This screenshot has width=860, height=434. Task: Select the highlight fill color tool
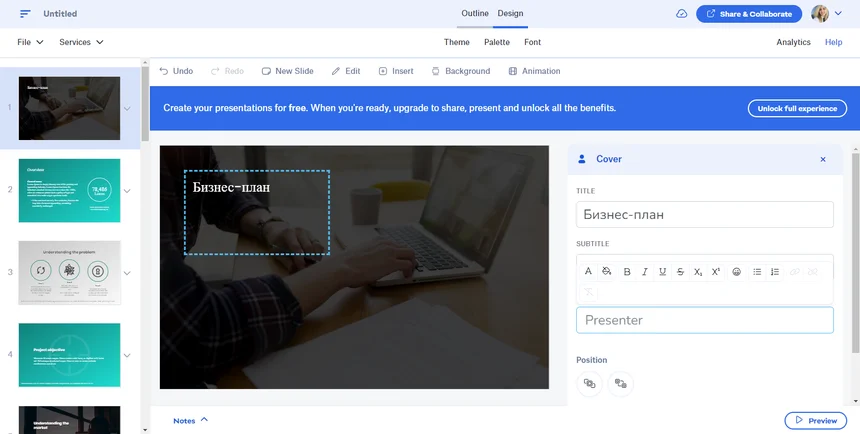(x=606, y=271)
